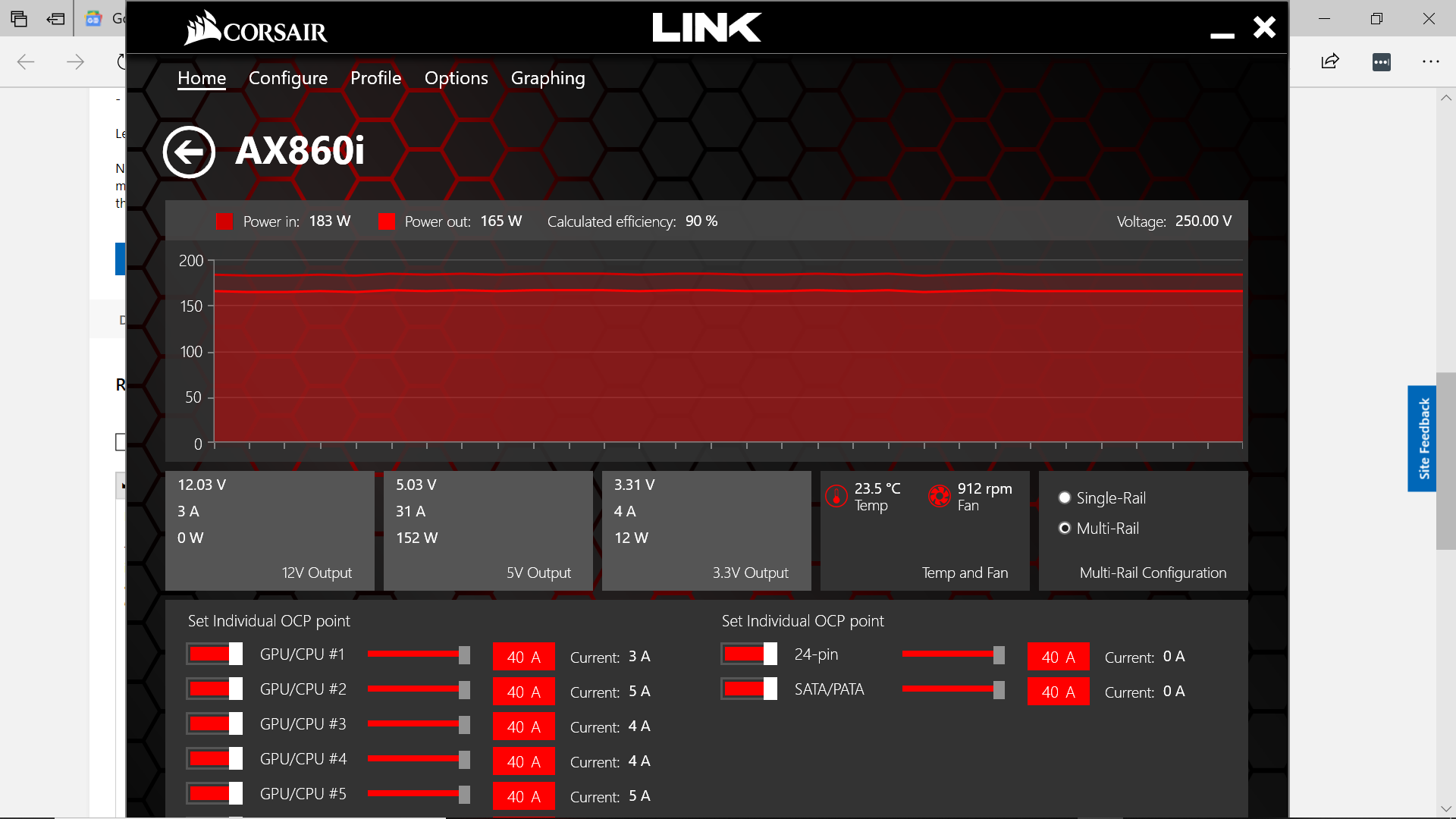Click the scrollbar down arrow
Screen dimensions: 1456x819
[1445, 809]
